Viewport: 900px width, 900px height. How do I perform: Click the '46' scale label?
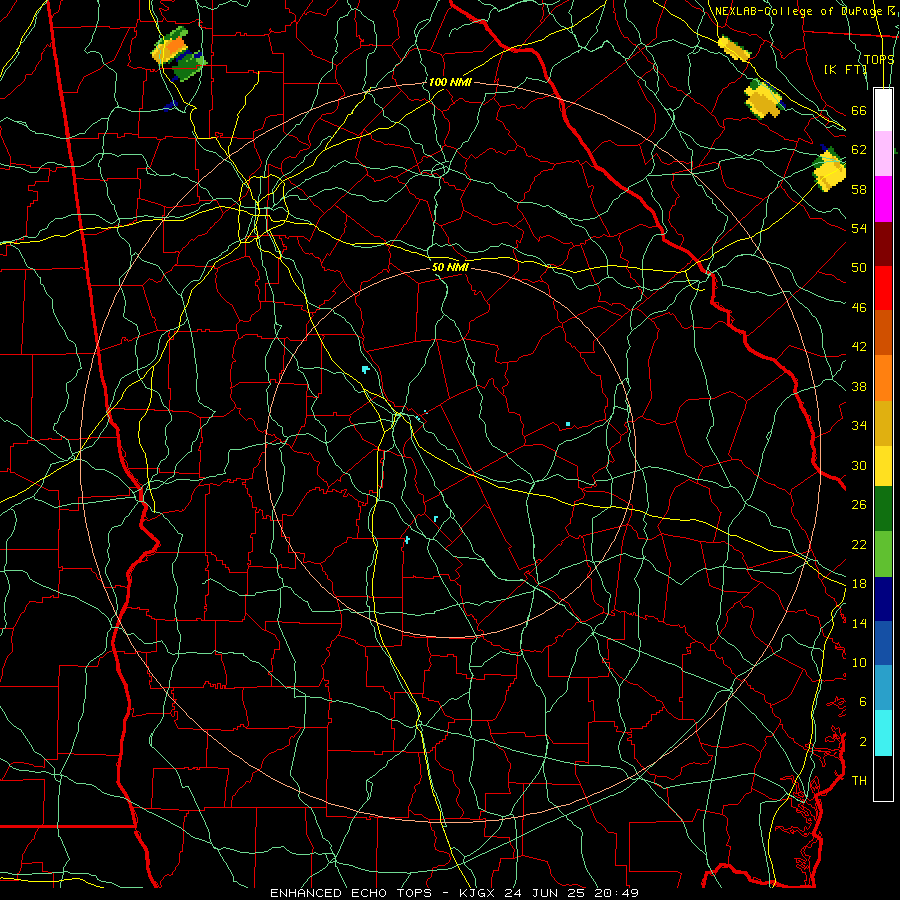coord(859,308)
